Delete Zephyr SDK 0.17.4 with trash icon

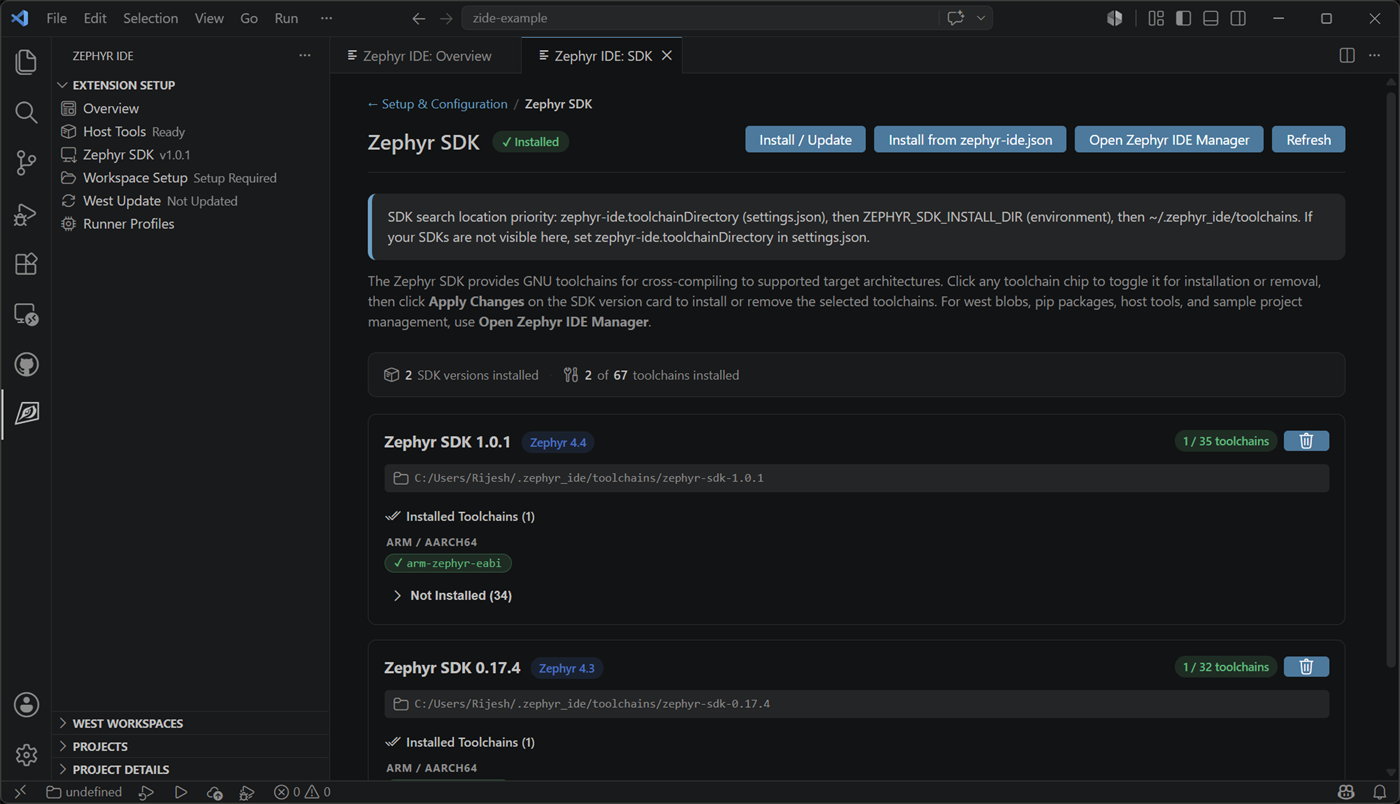pos(1306,667)
